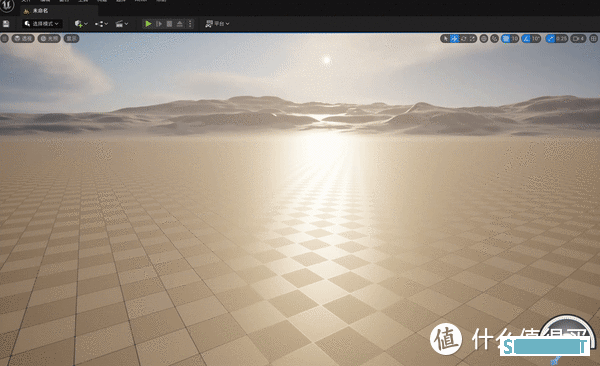Image resolution: width=600 pixels, height=366 pixels.
Task: Toggle grid snapping on or off
Action: 506,38
